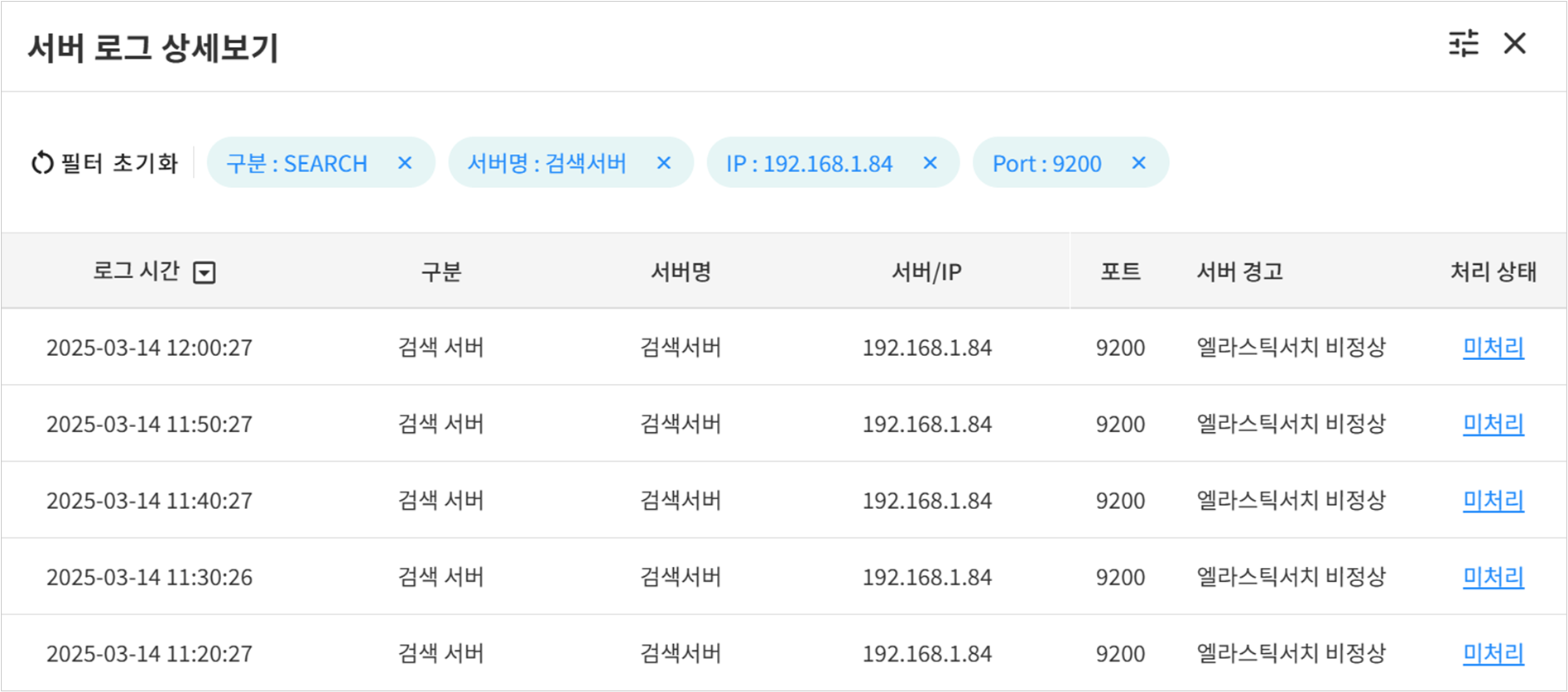Click 미처리 link for 12:00:27 log
The width and height of the screenshot is (1568, 692).
[x=1493, y=347]
